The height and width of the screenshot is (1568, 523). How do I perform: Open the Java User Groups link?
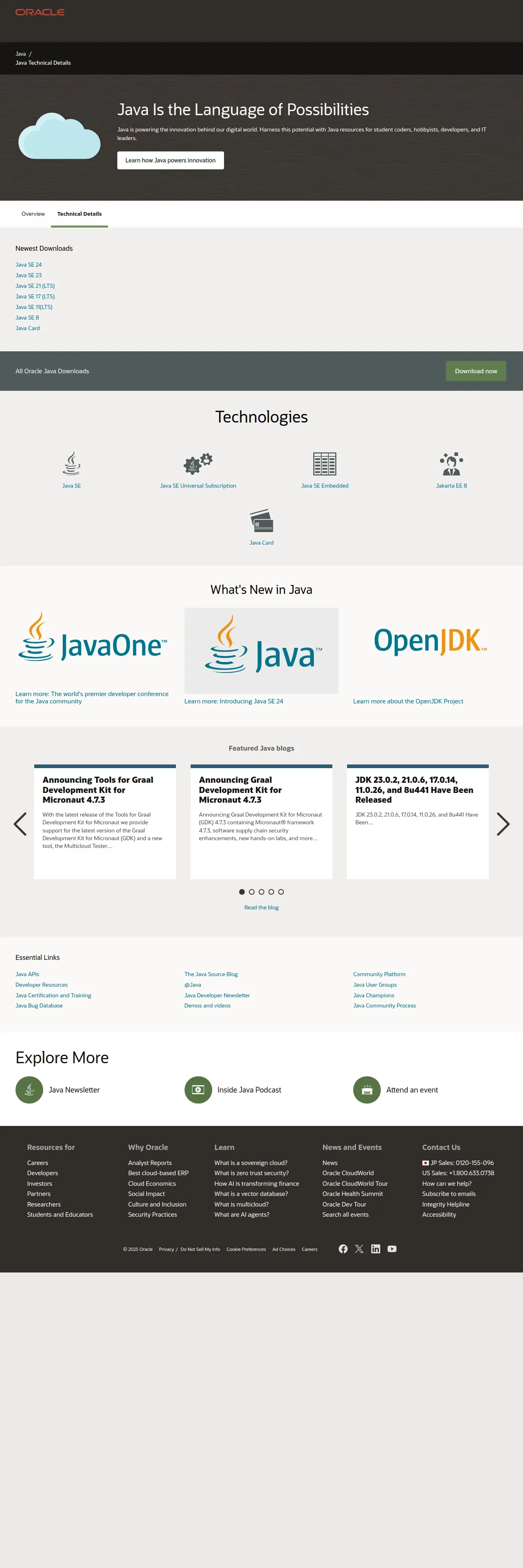[375, 984]
